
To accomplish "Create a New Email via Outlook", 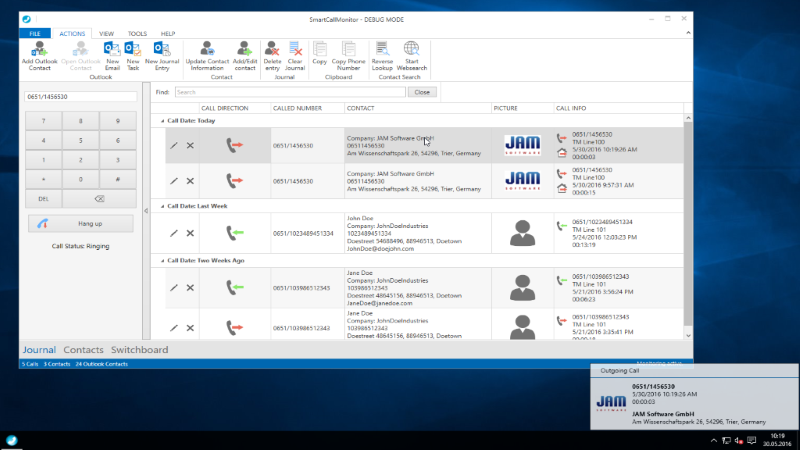I will 112,56.
